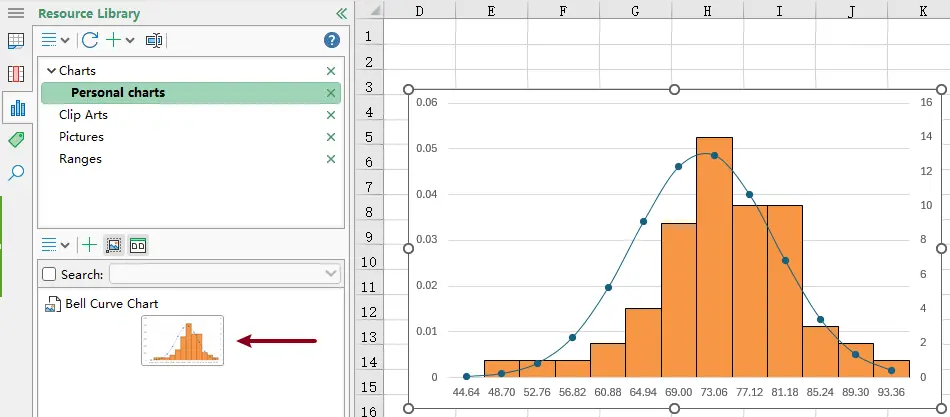Select the bar chart Resource Library sidebar icon
Viewport: 950px width, 417px height.
(16, 107)
